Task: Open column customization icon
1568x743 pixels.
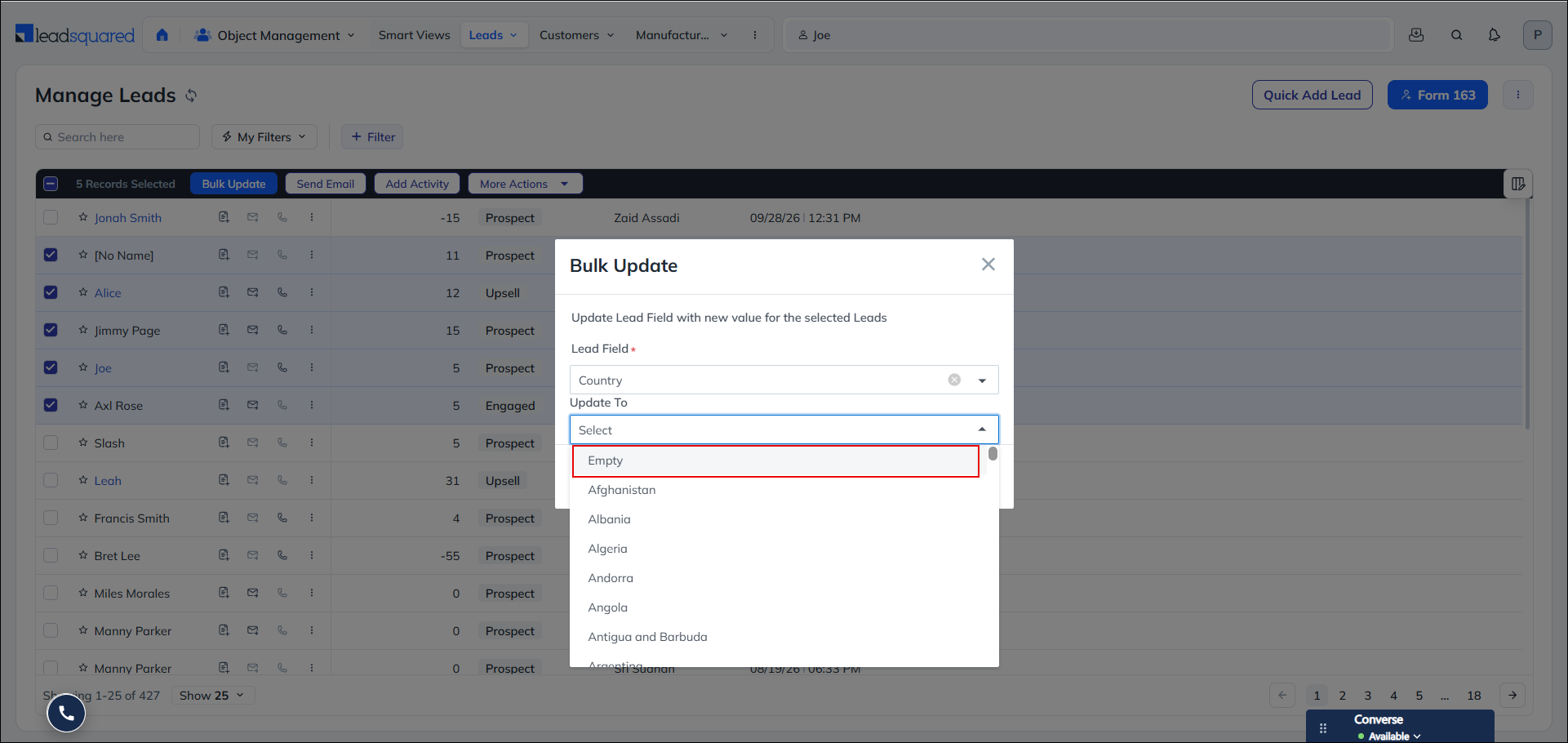Action: pos(1518,184)
